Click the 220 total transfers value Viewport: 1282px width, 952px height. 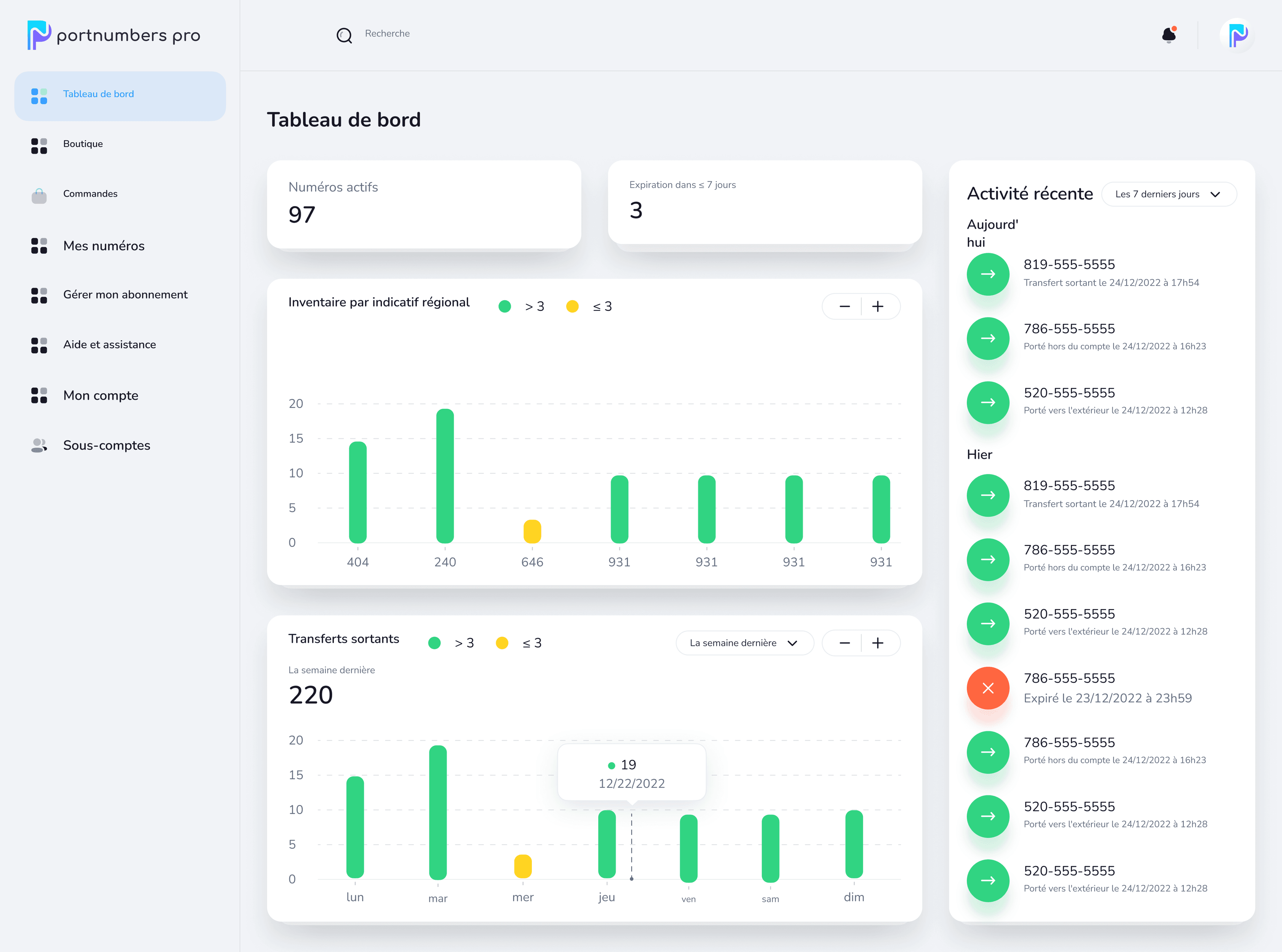(x=310, y=695)
